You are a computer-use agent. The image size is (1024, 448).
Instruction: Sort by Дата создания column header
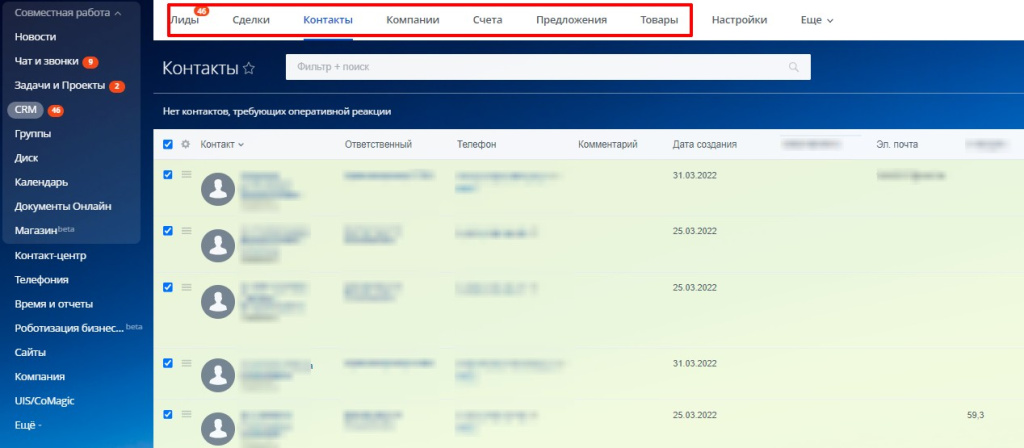pos(705,144)
